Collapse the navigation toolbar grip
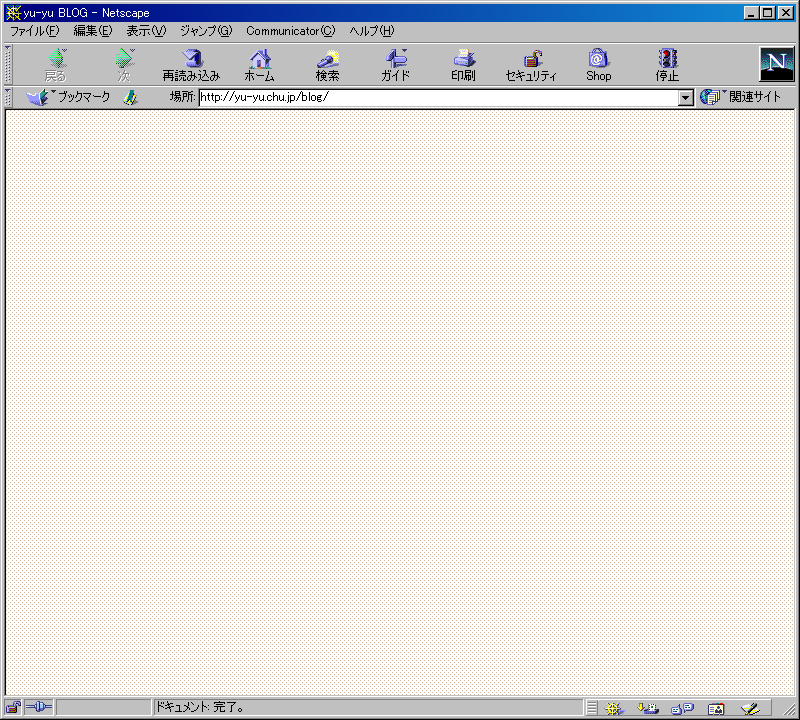 (x=8, y=65)
